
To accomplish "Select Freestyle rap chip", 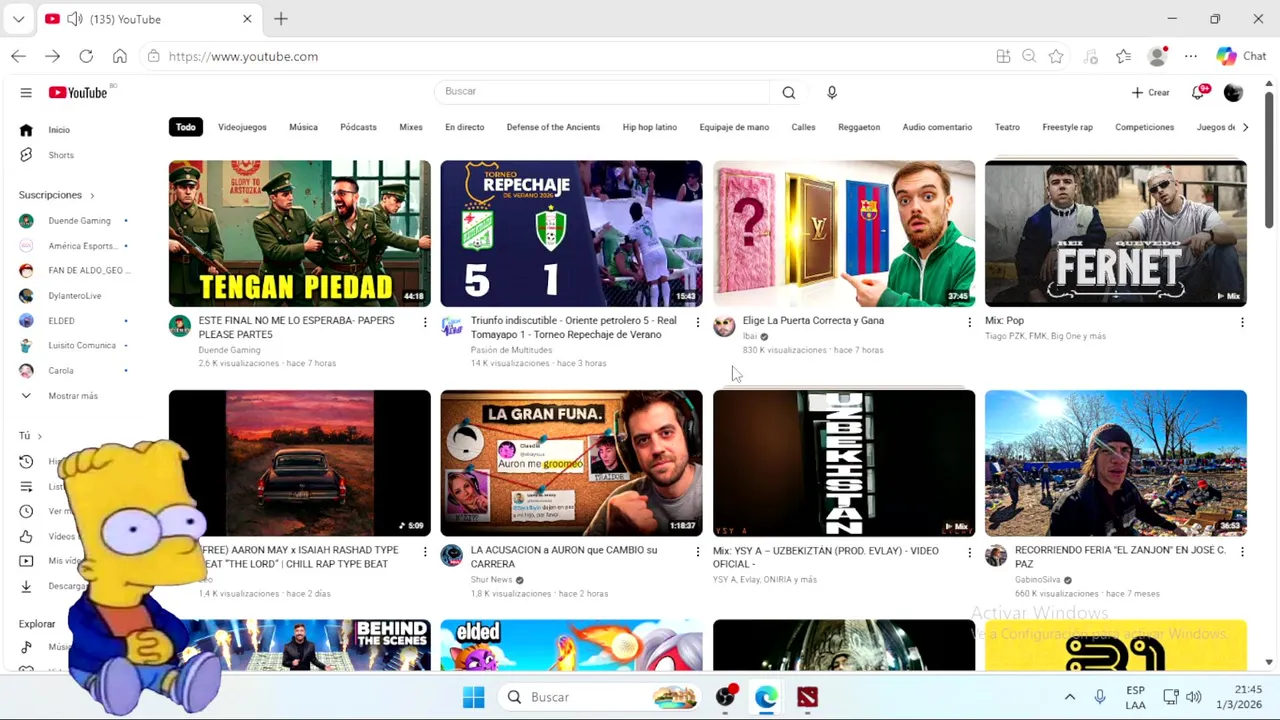I will pos(1067,127).
